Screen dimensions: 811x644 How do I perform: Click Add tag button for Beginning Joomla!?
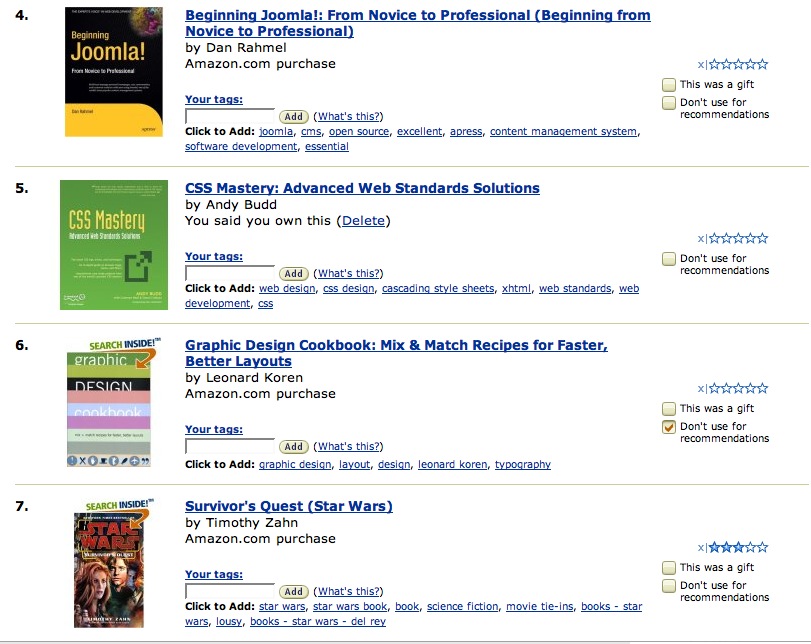pyautogui.click(x=293, y=116)
